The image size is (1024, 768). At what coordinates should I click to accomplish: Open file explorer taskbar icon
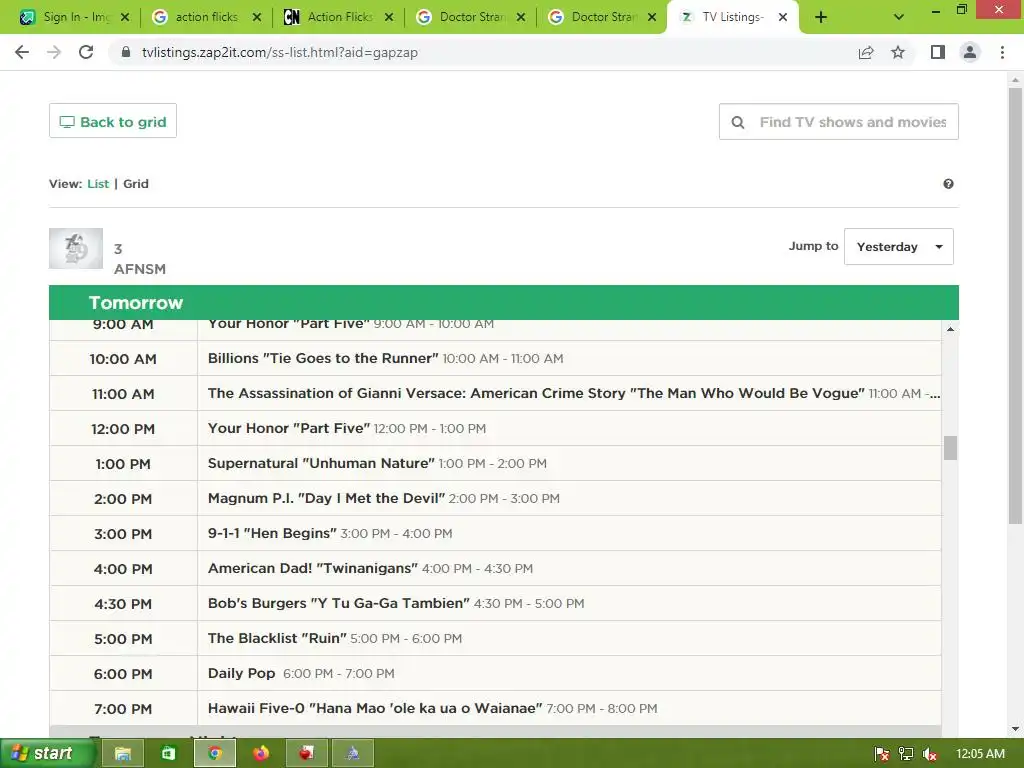point(123,754)
